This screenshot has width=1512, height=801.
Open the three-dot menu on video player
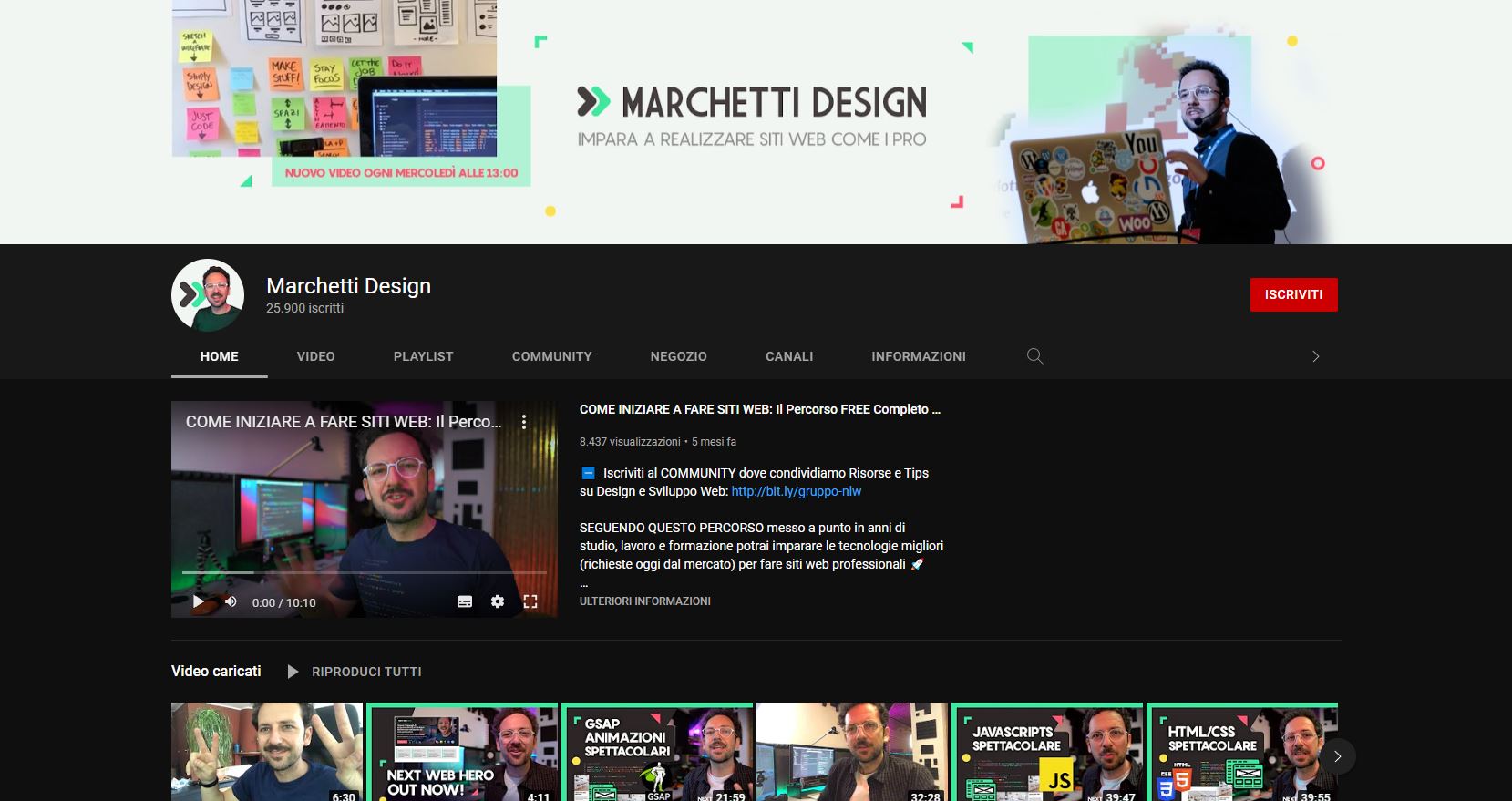524,422
